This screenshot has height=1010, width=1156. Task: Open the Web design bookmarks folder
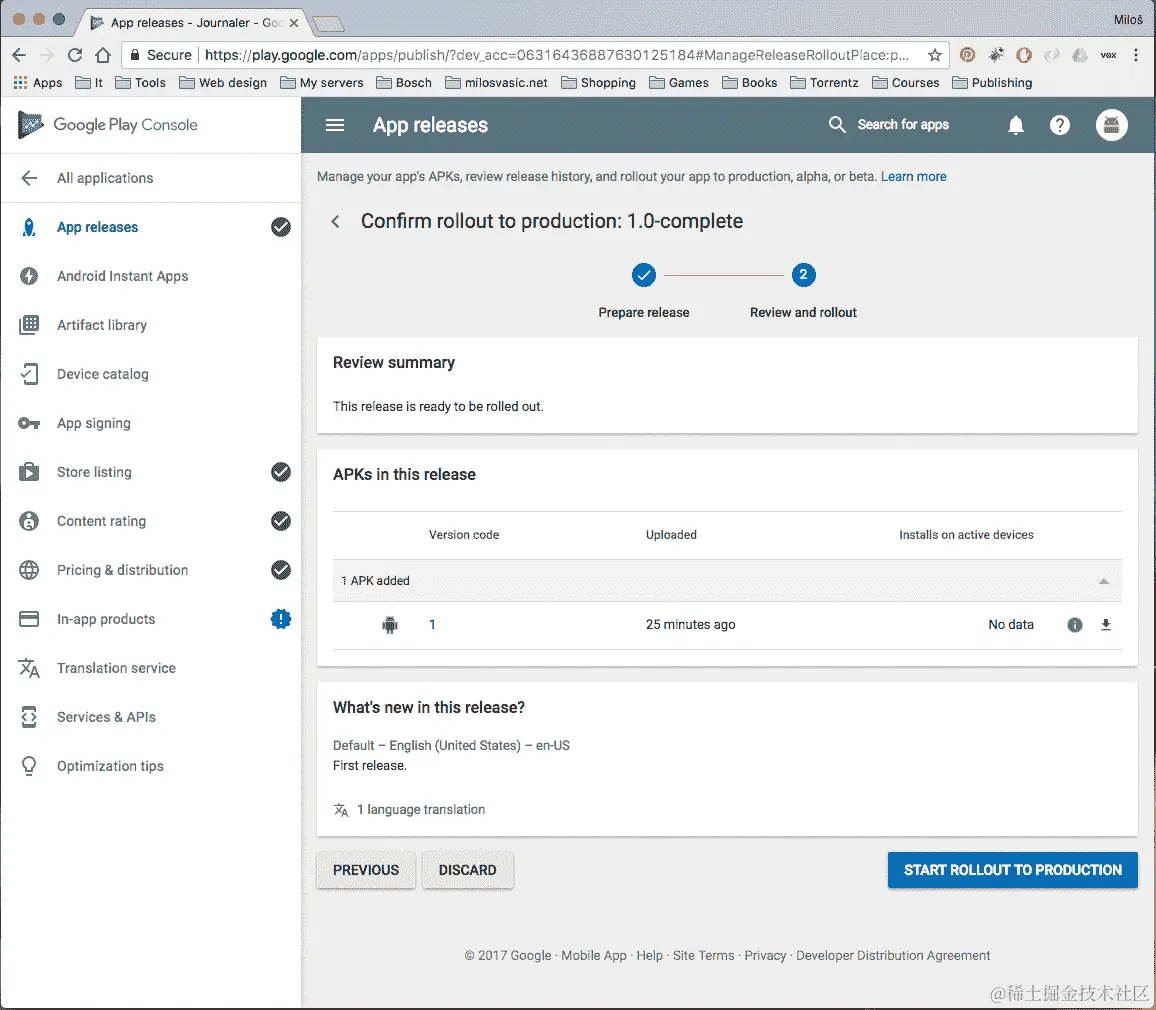(223, 83)
